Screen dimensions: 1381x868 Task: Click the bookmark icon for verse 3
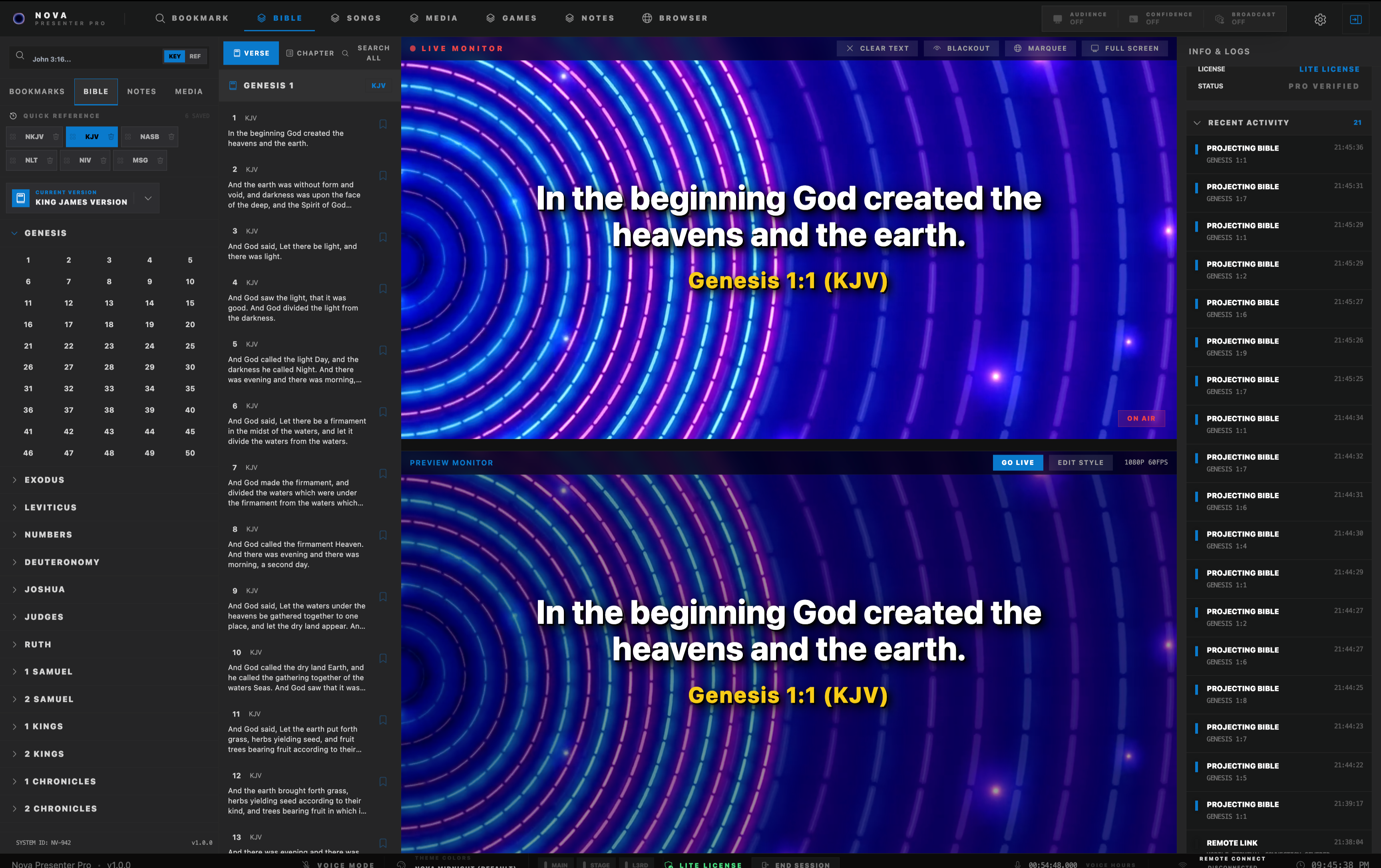[383, 237]
